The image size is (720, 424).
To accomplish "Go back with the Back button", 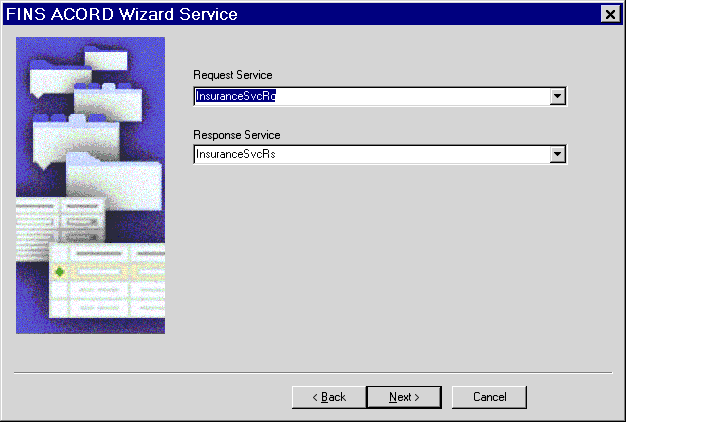I will 329,397.
